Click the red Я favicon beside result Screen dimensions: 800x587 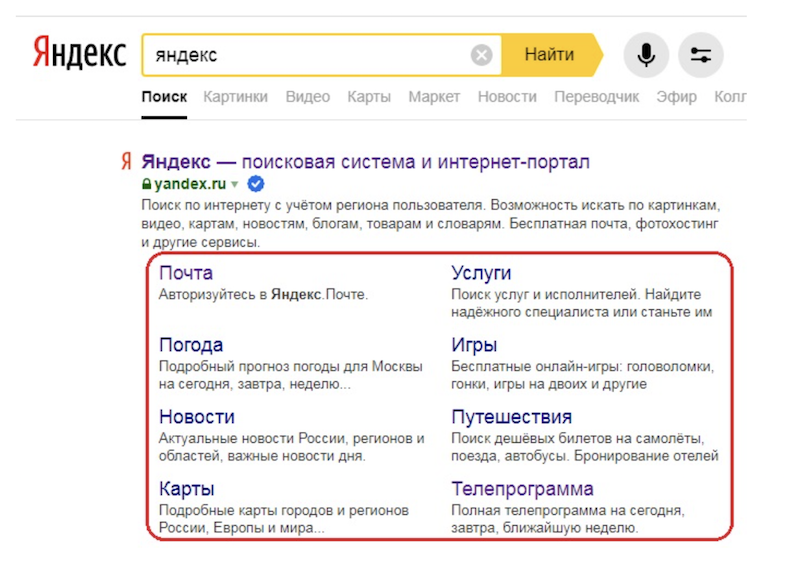(126, 161)
